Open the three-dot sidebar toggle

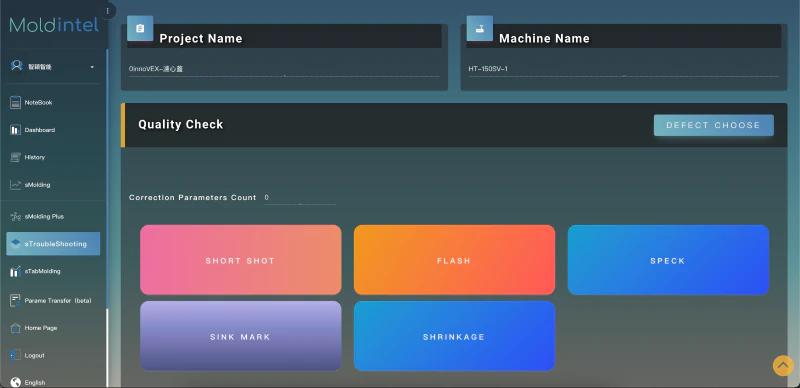click(x=108, y=11)
